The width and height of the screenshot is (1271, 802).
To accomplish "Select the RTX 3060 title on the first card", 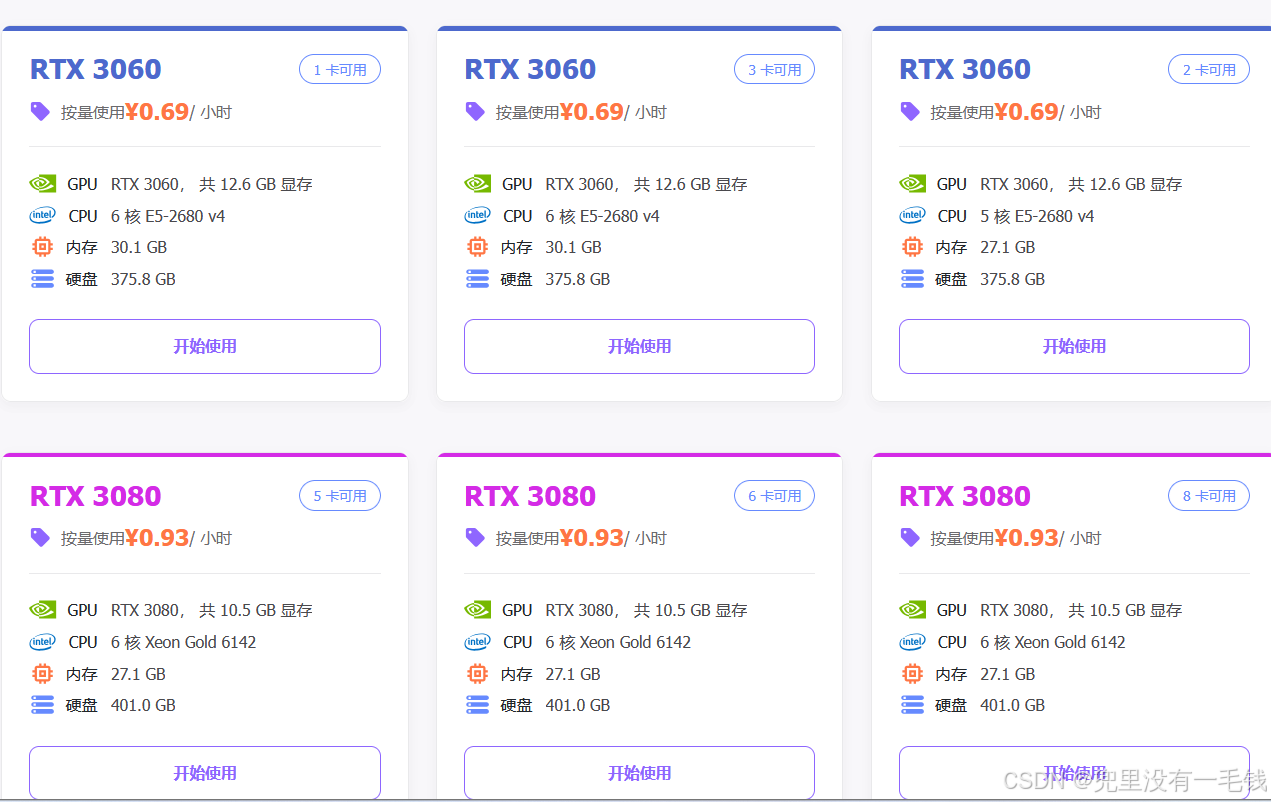I will tap(95, 69).
